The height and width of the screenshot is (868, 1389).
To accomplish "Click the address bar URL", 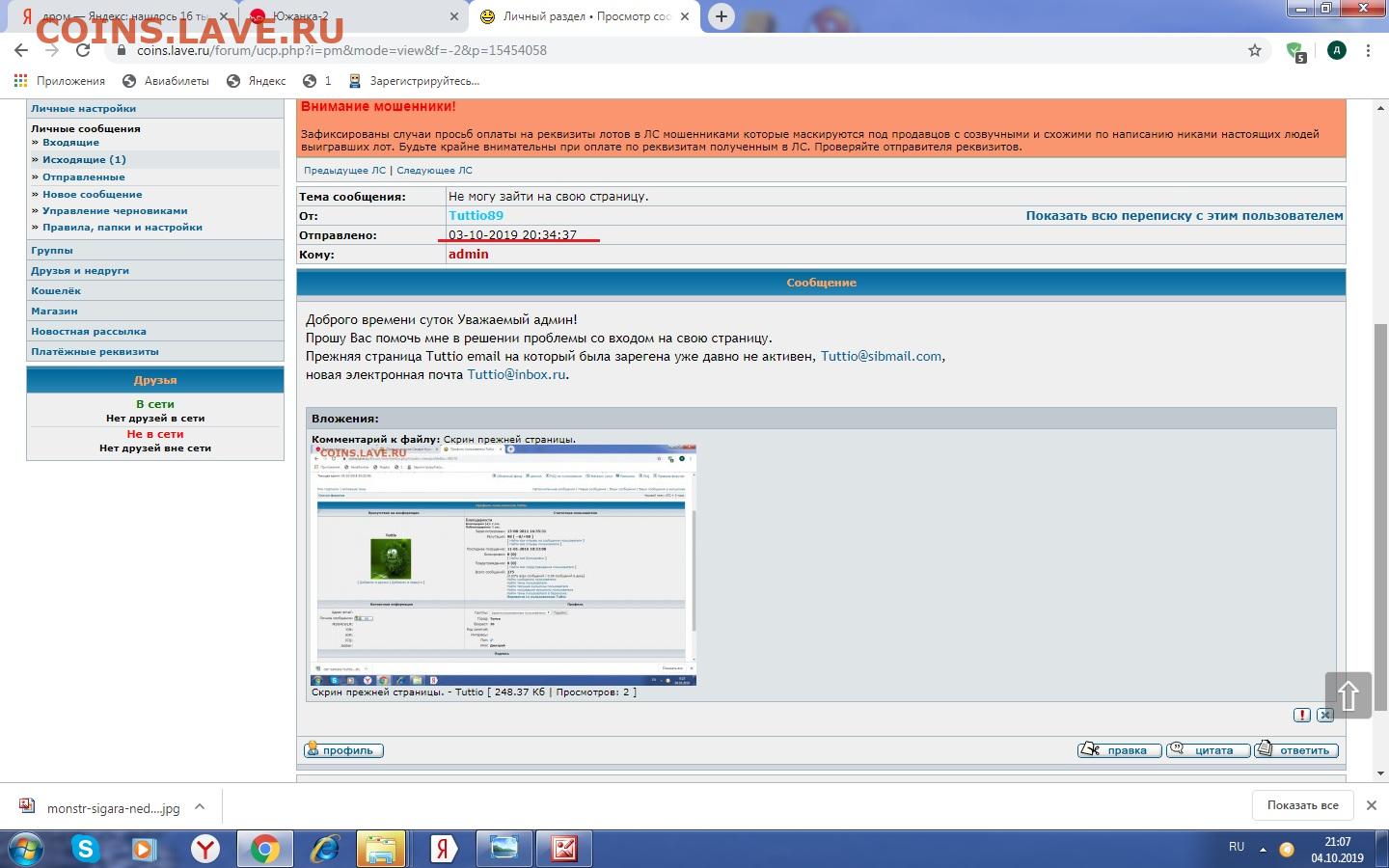I will tap(341, 50).
